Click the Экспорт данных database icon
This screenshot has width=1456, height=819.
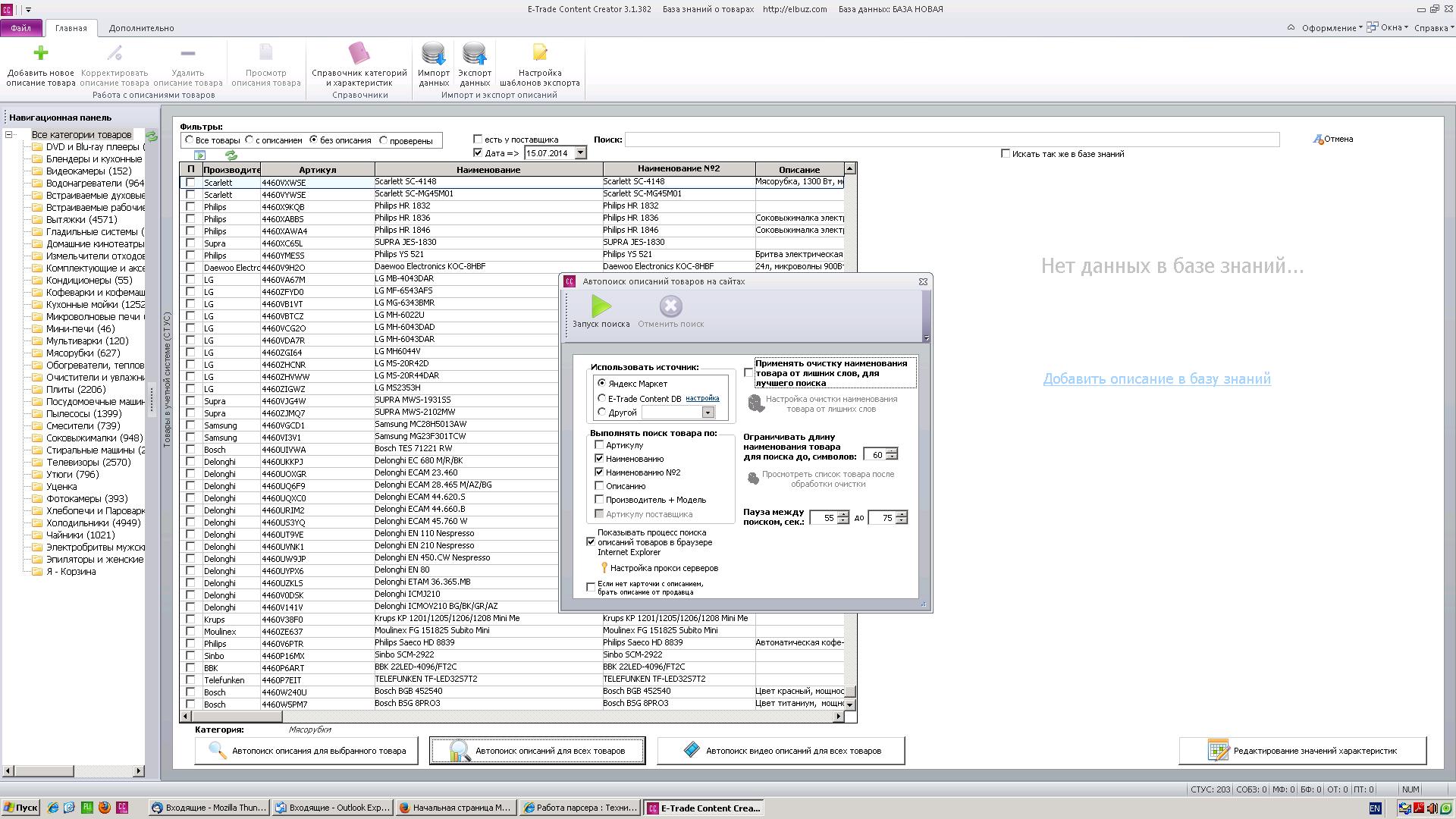pos(475,53)
